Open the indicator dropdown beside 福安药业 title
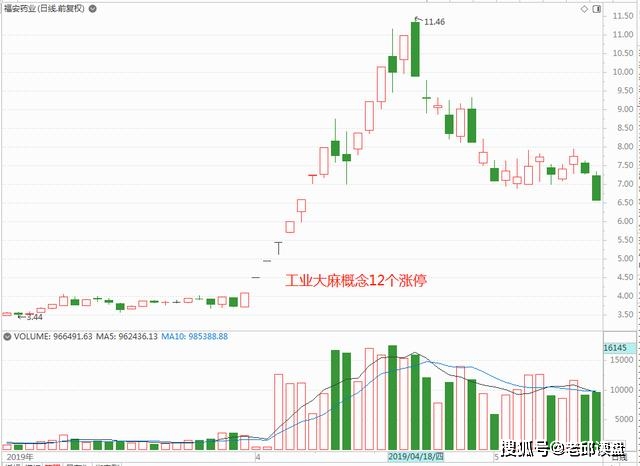640x466 pixels. (93, 8)
